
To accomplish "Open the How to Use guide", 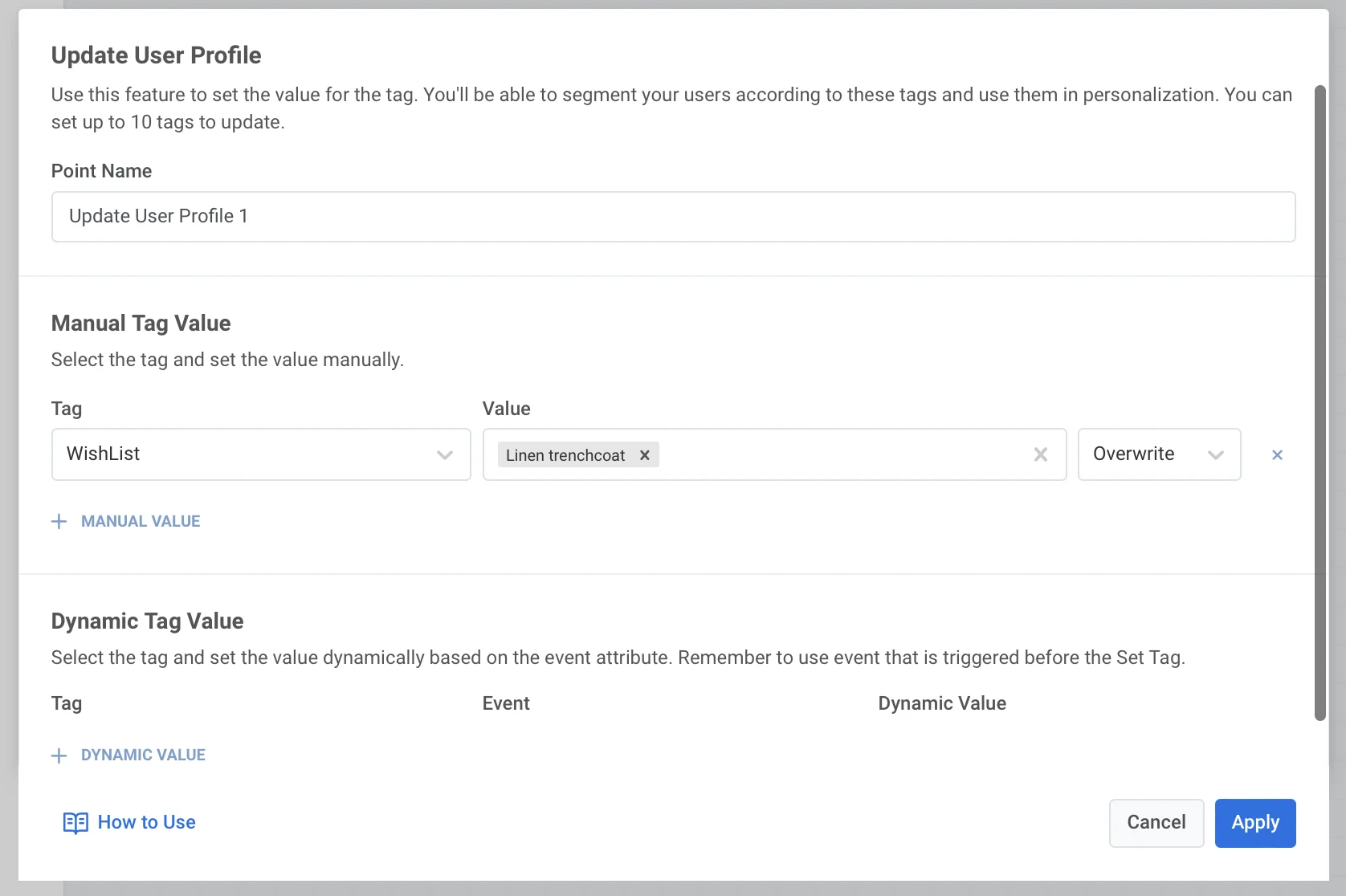I will [146, 822].
